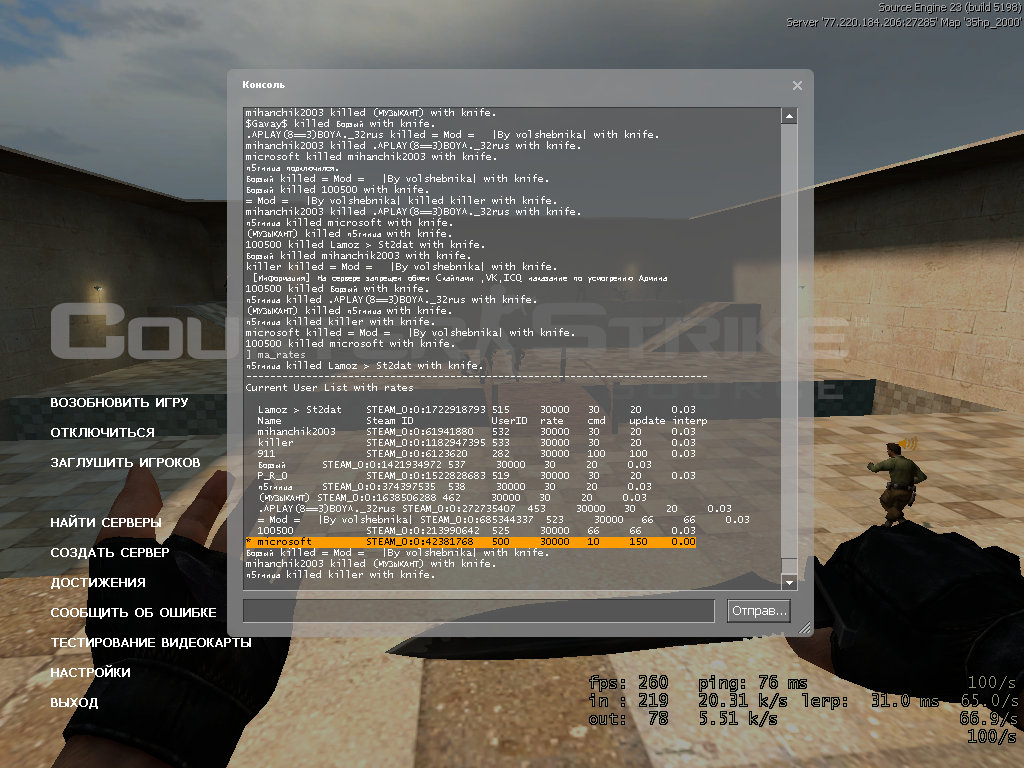Select ВОЗОБНОВИТЬ ИГРУ in the main menu
The image size is (1024, 768).
click(x=120, y=403)
